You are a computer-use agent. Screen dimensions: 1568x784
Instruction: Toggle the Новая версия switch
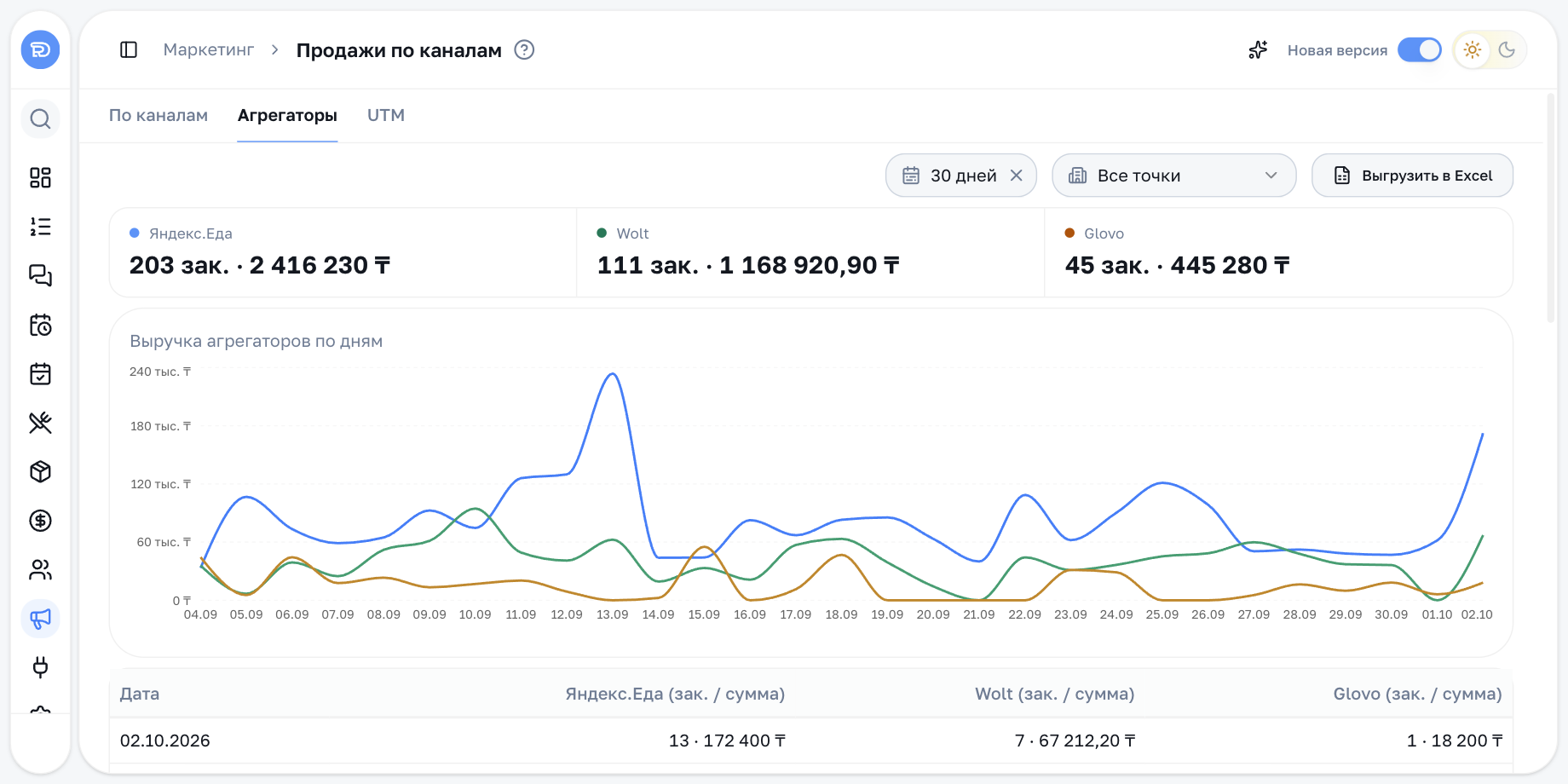pyautogui.click(x=1420, y=50)
